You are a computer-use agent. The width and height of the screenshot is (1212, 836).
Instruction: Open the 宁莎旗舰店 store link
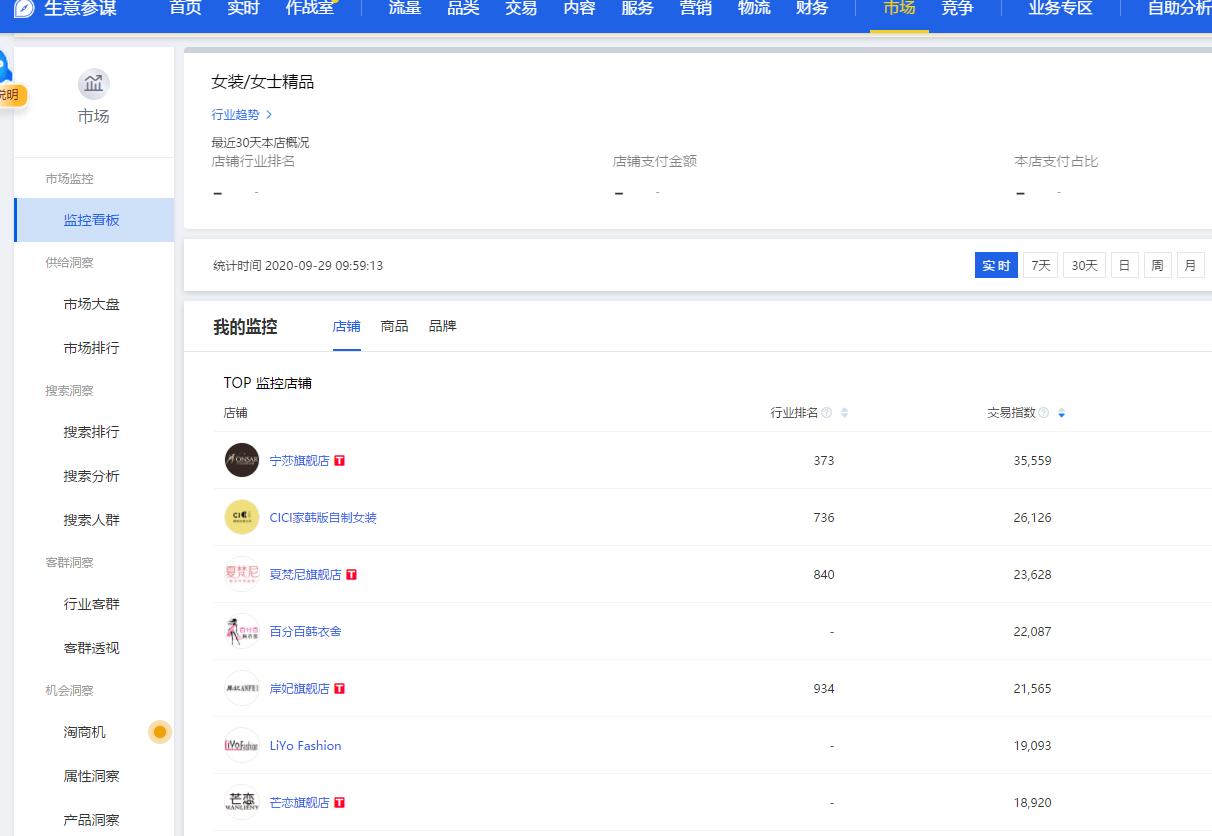(300, 460)
